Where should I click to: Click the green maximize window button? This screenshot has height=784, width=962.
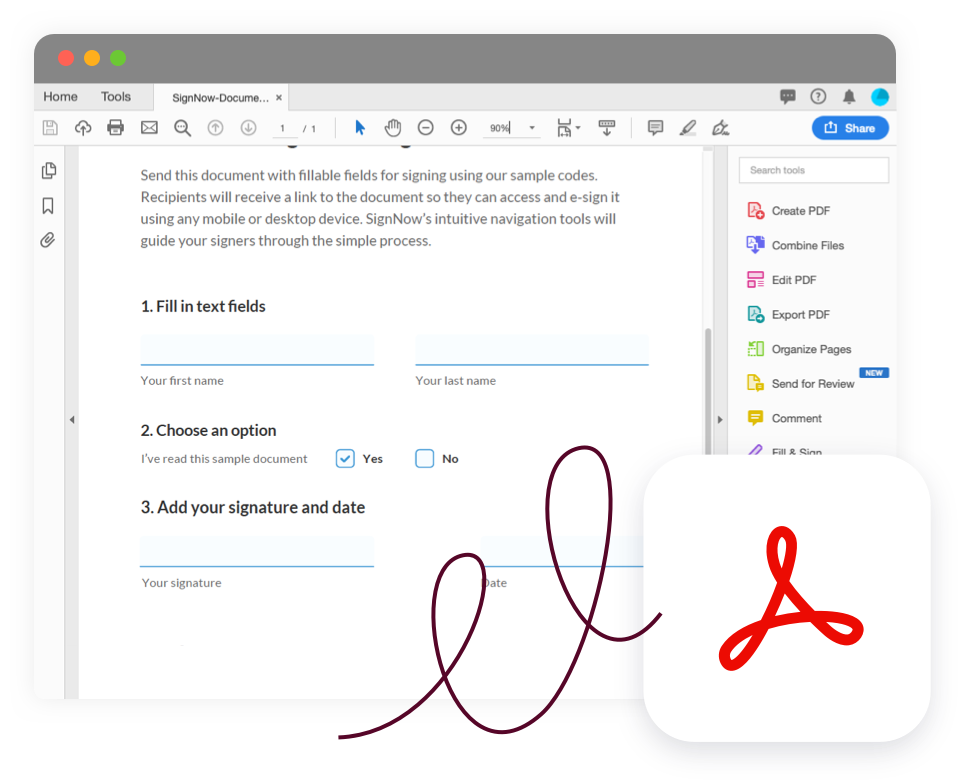pos(118,58)
